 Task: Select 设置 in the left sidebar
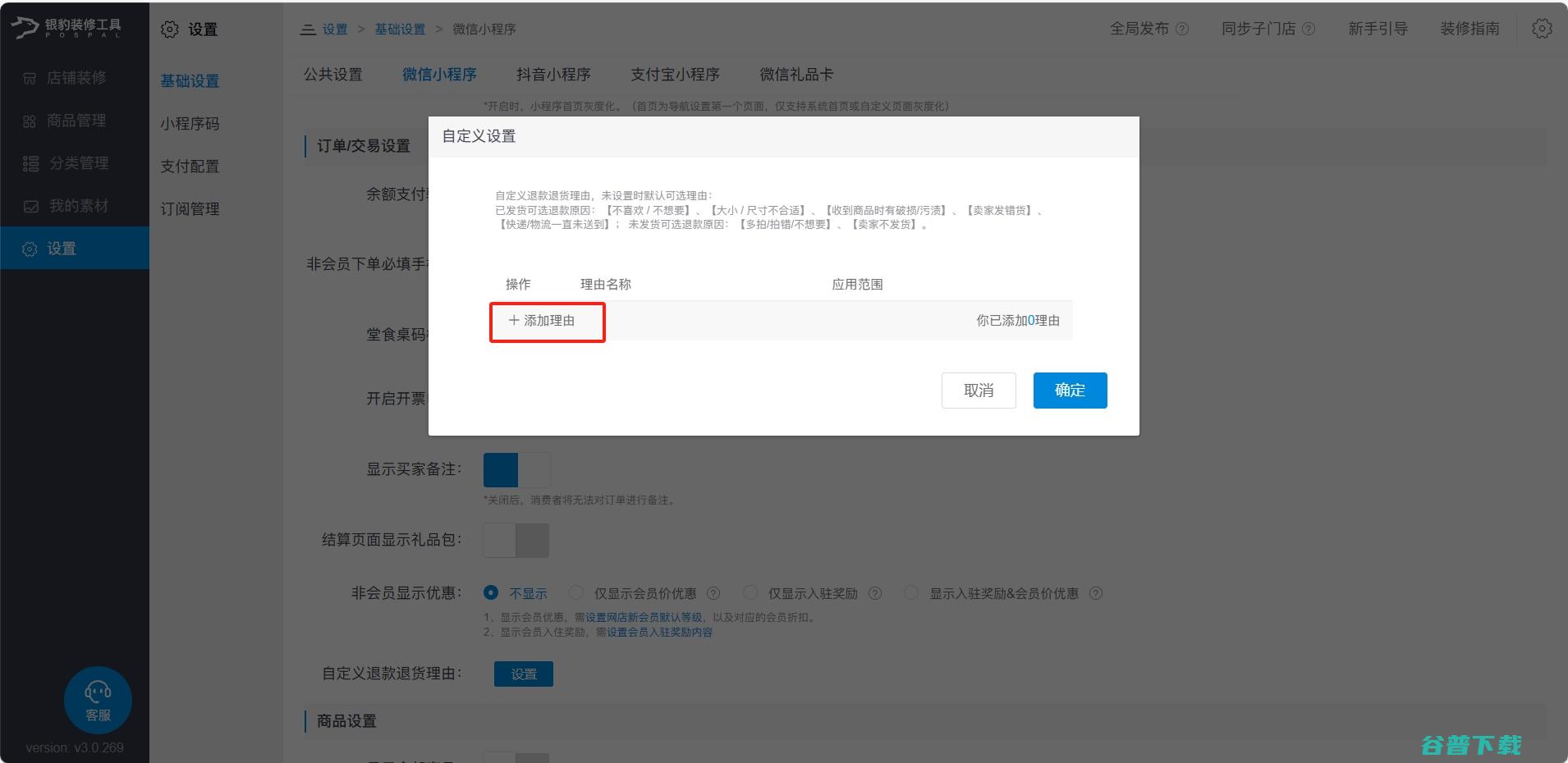[75, 249]
